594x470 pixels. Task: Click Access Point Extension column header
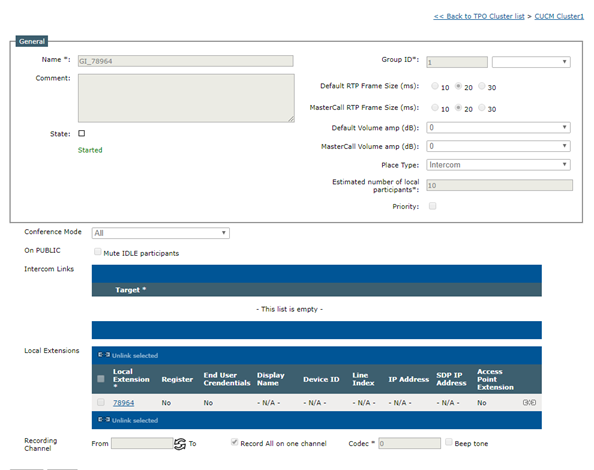pyautogui.click(x=495, y=379)
